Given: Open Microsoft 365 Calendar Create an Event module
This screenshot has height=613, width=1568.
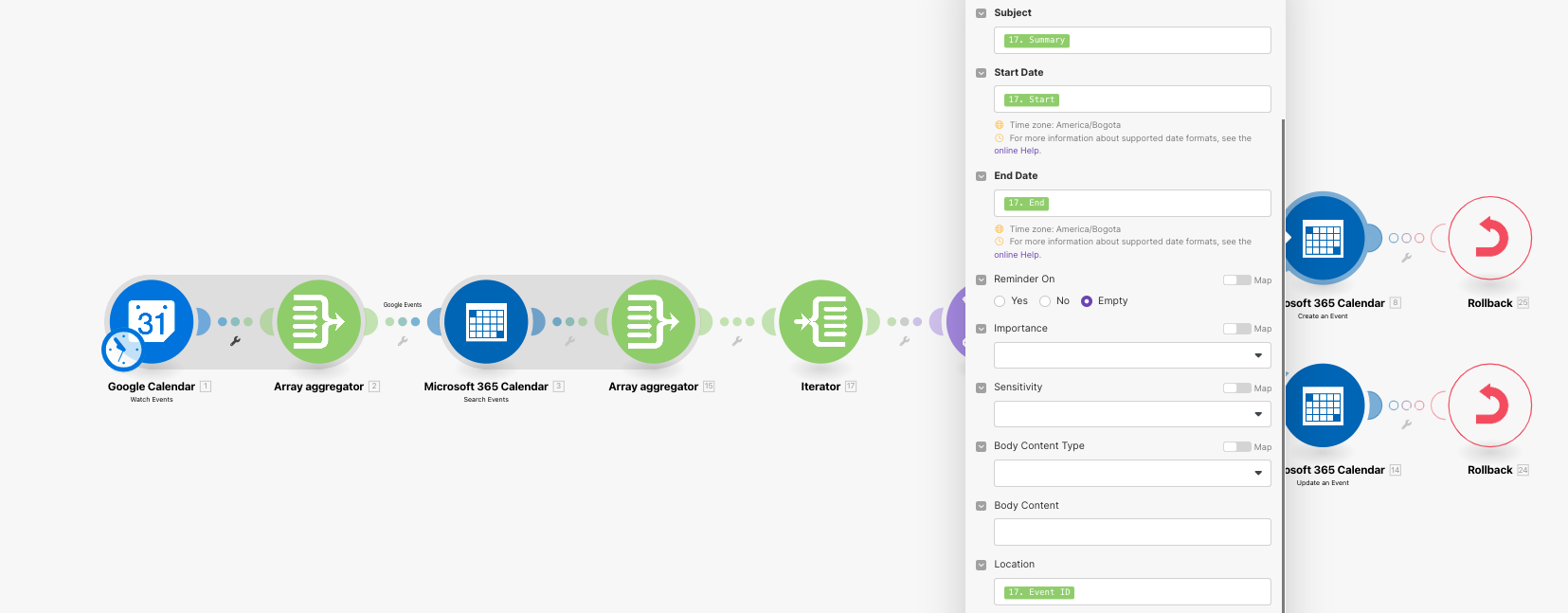Looking at the screenshot, I should pyautogui.click(x=1324, y=238).
